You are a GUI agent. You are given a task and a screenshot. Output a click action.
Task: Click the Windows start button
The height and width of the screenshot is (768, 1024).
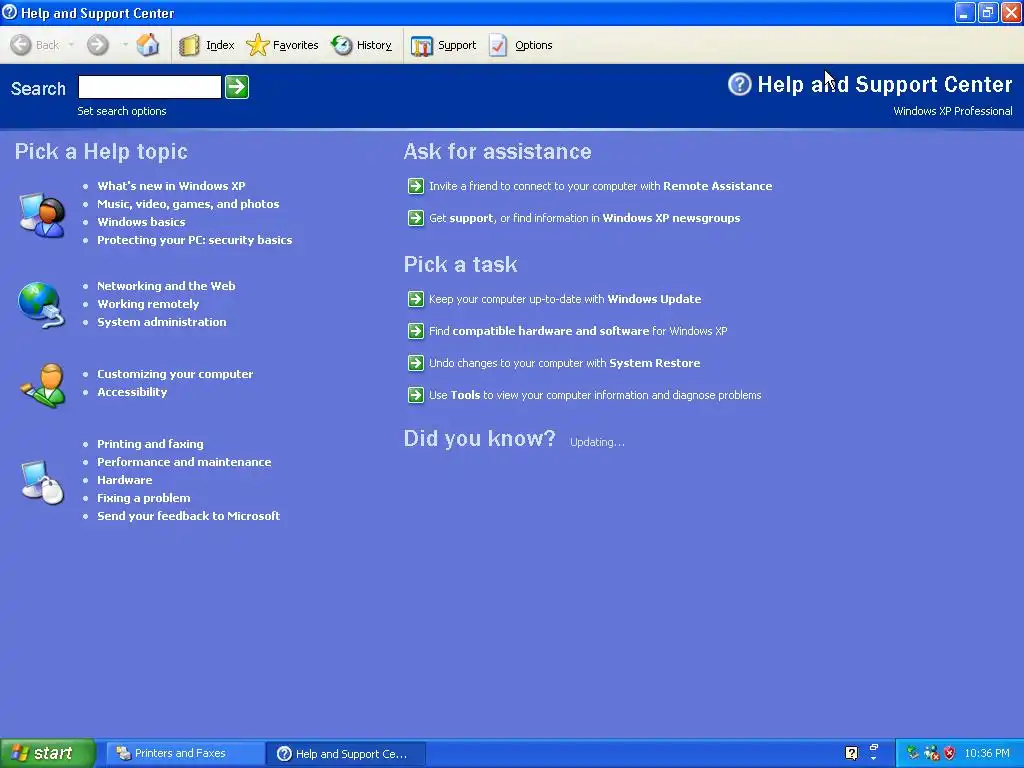(x=48, y=753)
